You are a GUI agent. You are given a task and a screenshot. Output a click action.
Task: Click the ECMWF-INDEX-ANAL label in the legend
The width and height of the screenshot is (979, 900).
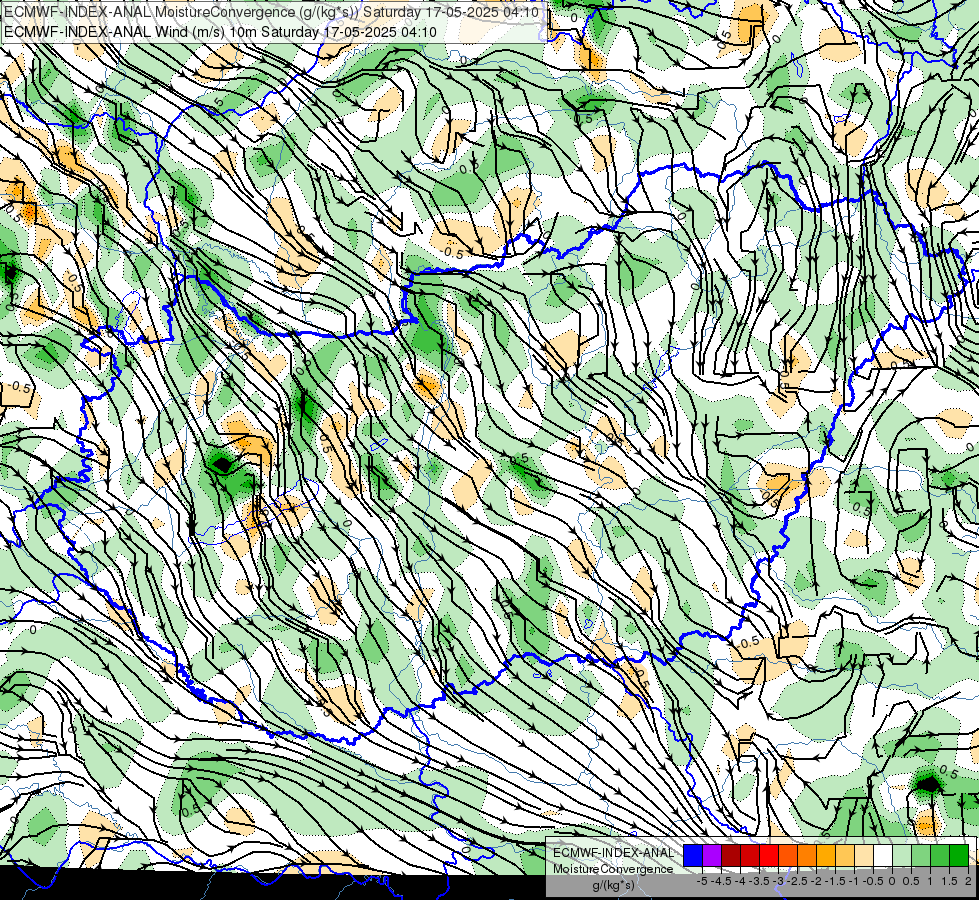(614, 853)
